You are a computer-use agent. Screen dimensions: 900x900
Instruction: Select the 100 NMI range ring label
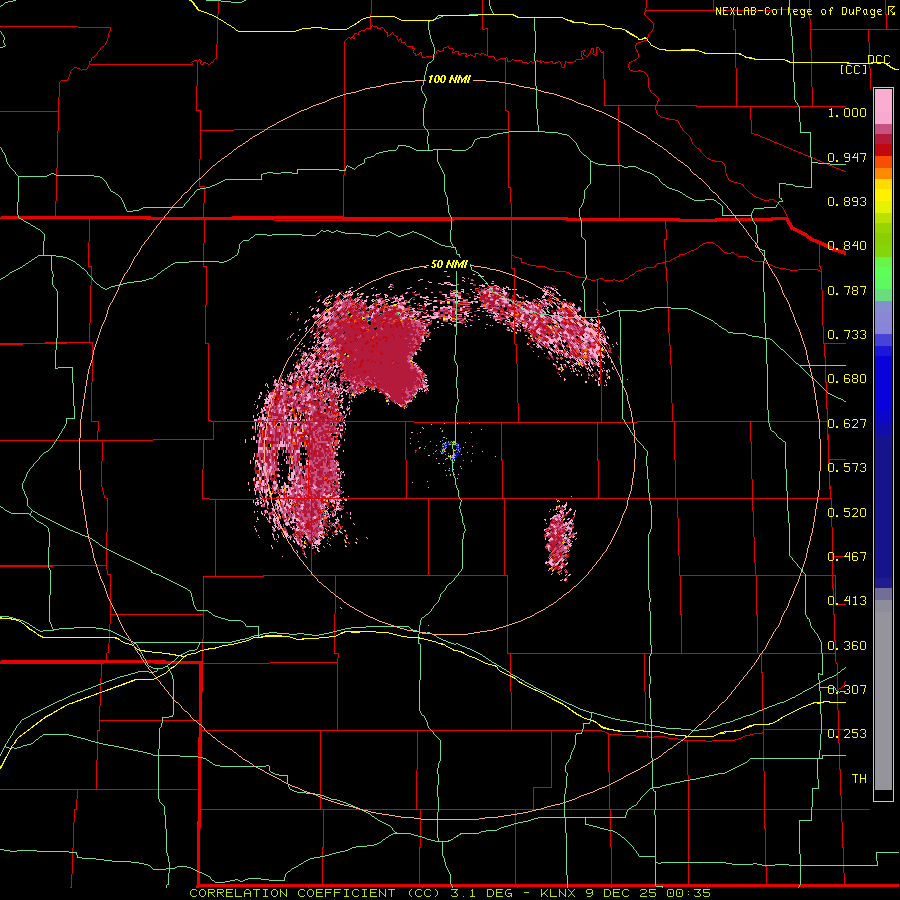tap(449, 79)
